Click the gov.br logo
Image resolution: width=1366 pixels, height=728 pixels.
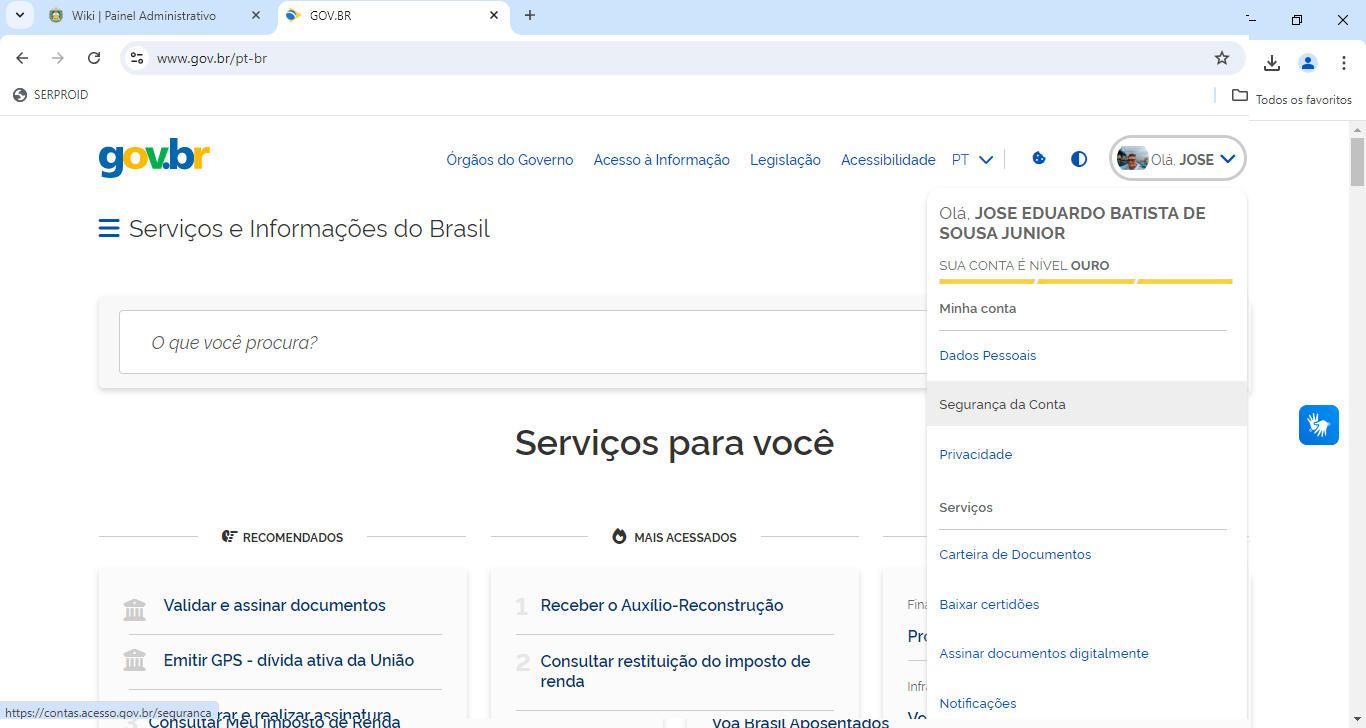pos(153,158)
